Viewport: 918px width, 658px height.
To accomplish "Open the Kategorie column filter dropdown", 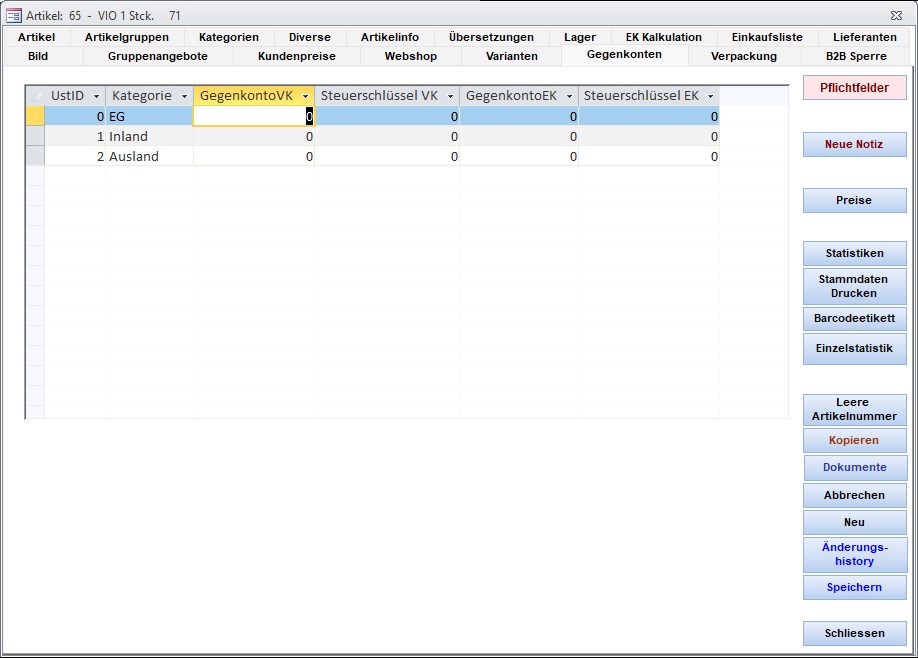I will click(x=183, y=96).
